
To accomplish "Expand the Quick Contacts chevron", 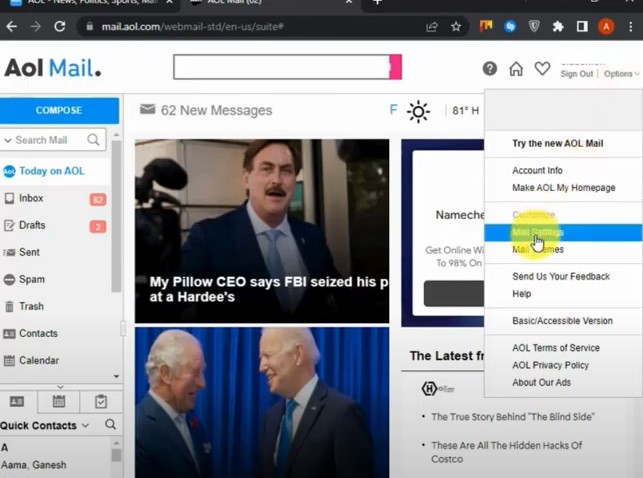I will tap(85, 426).
